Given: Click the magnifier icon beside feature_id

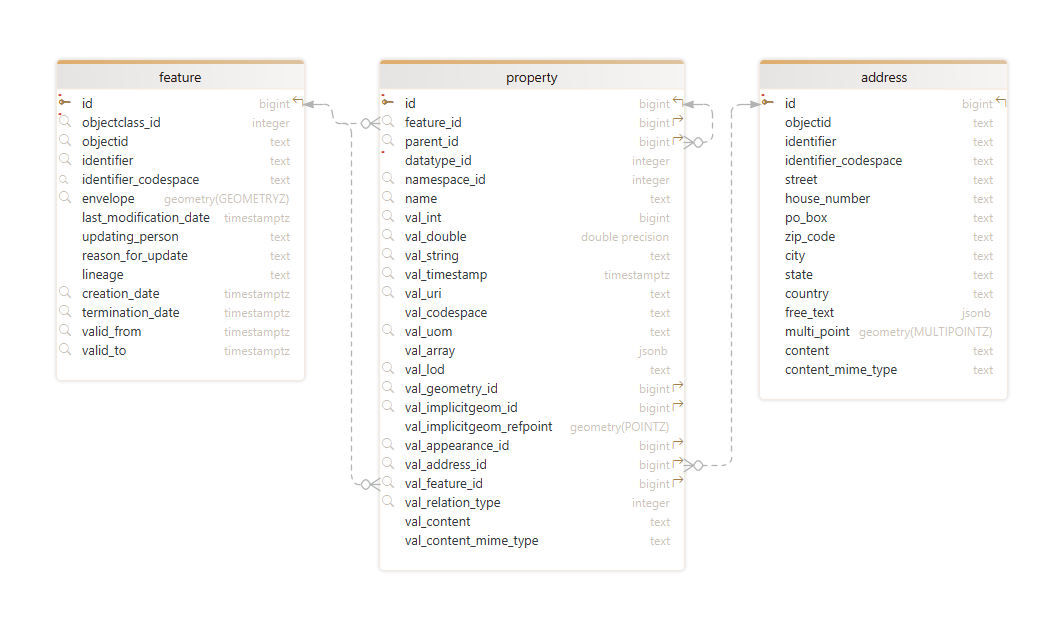Looking at the screenshot, I should [x=388, y=122].
